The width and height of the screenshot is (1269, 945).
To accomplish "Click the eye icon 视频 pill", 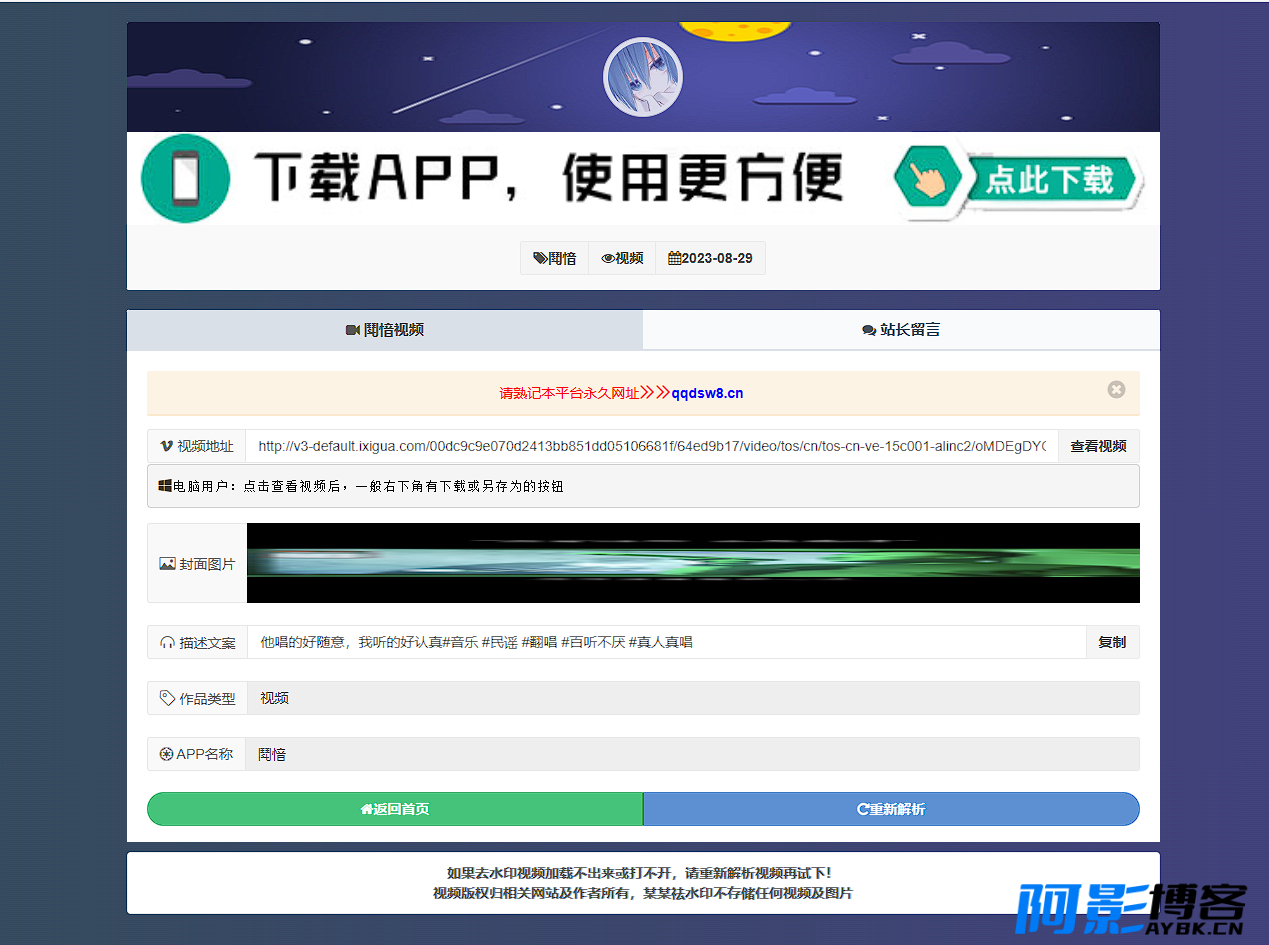I will coord(622,258).
